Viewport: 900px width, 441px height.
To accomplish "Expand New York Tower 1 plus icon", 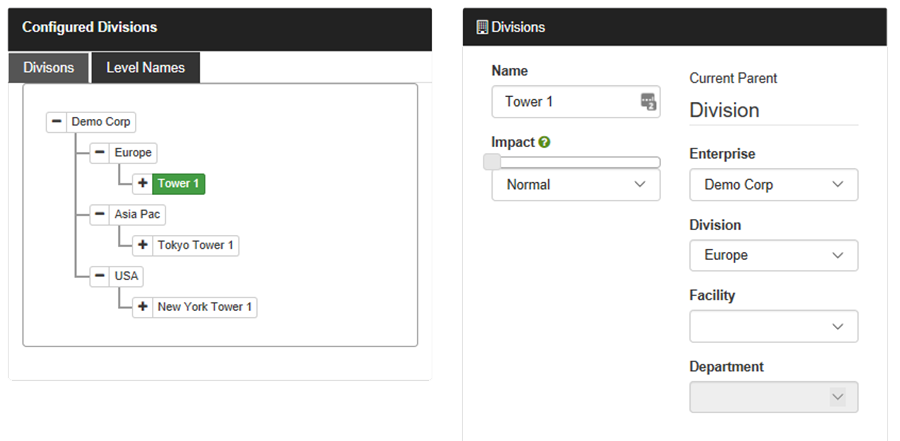I will click(x=142, y=307).
